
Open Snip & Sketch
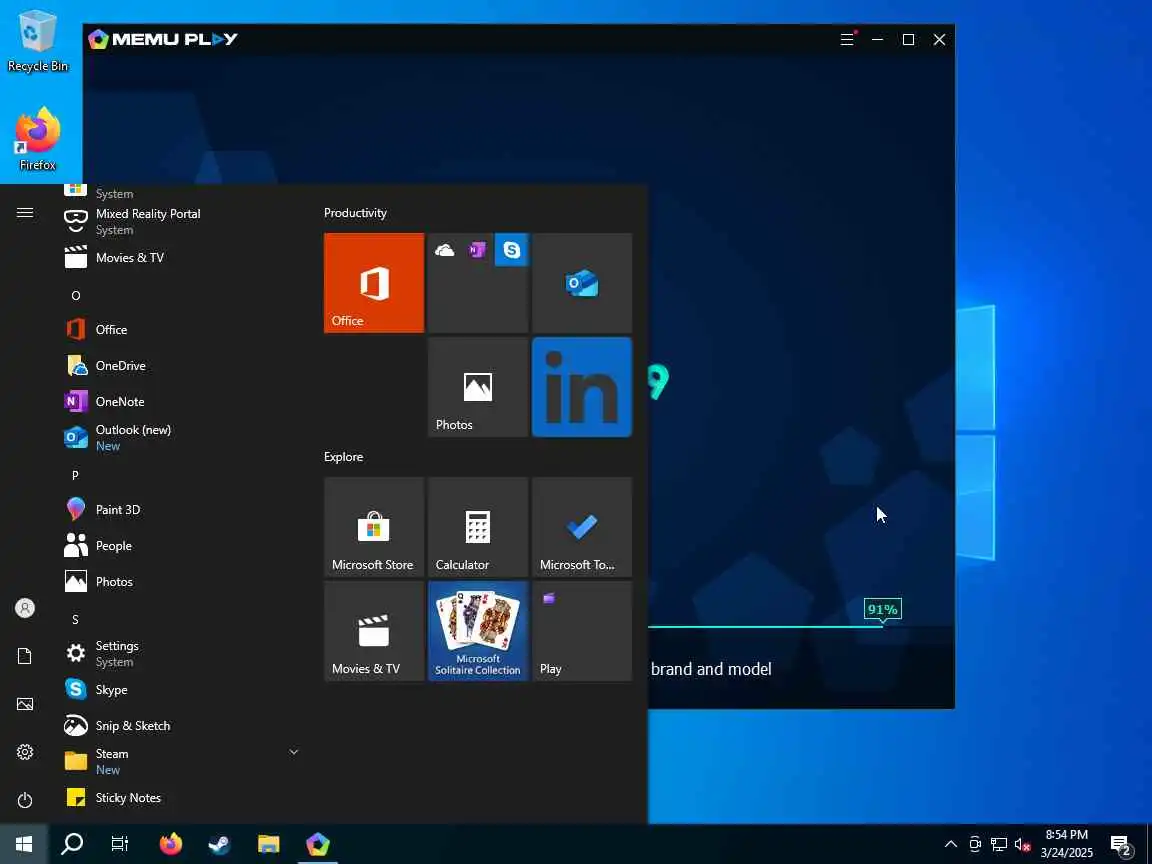180,725
